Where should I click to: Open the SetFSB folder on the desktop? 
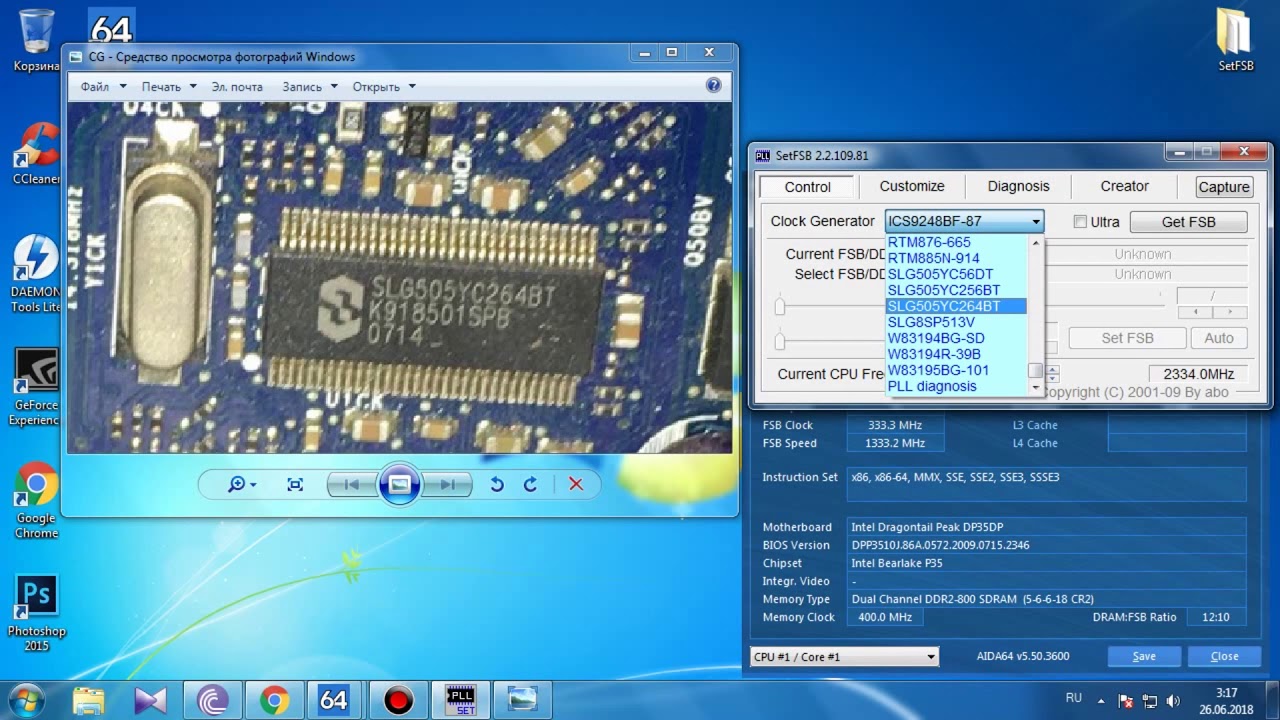point(1235,40)
